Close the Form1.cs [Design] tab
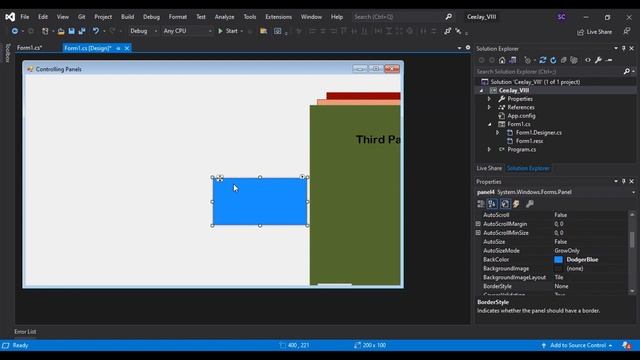 click(x=127, y=48)
